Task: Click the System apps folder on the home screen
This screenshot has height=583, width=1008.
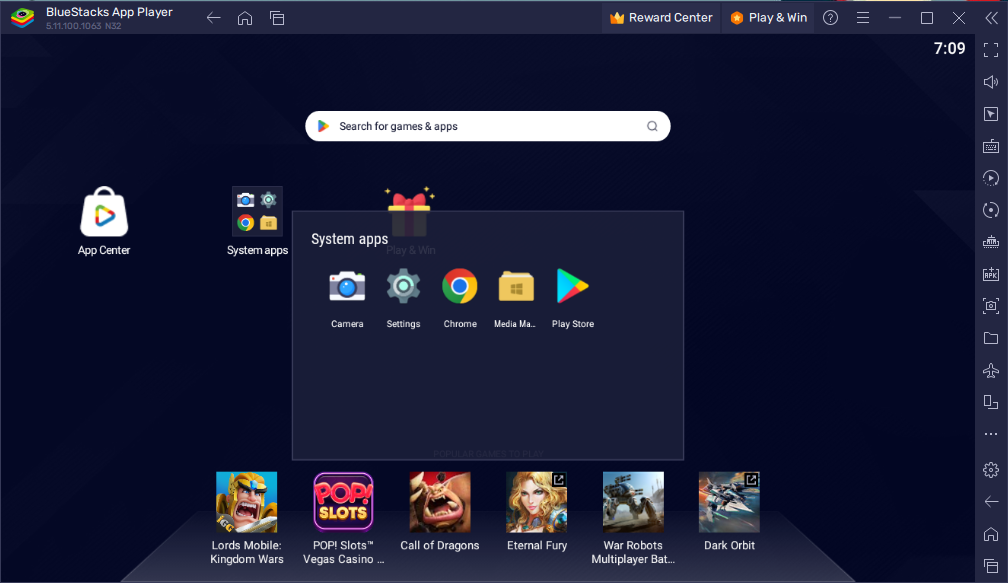Action: [257, 221]
